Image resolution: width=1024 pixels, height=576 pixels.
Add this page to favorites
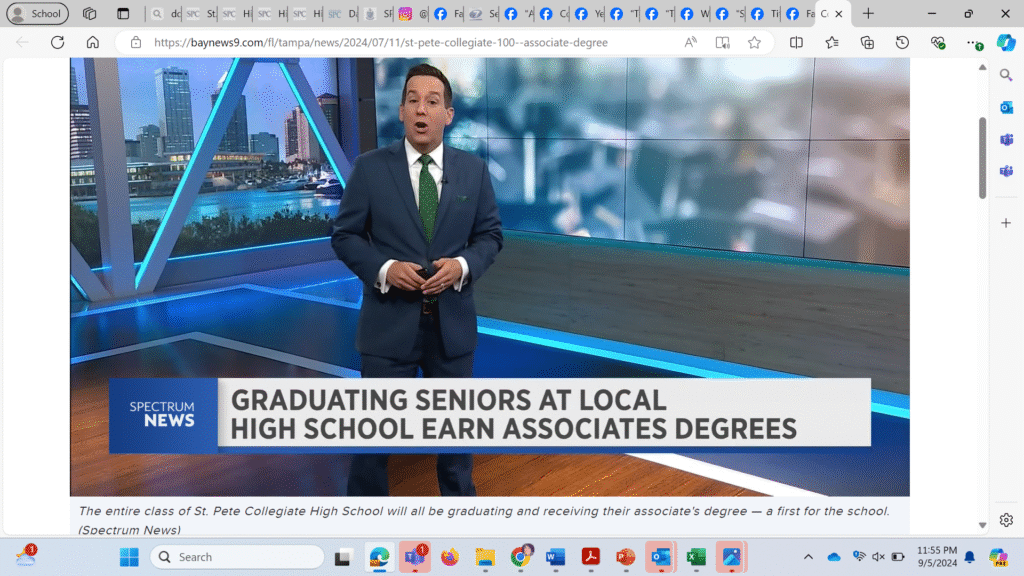(x=754, y=42)
